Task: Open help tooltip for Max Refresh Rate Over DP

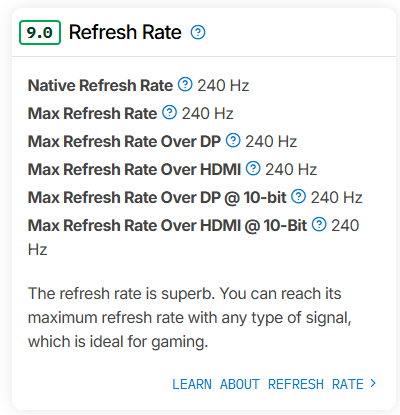Action: [233, 140]
